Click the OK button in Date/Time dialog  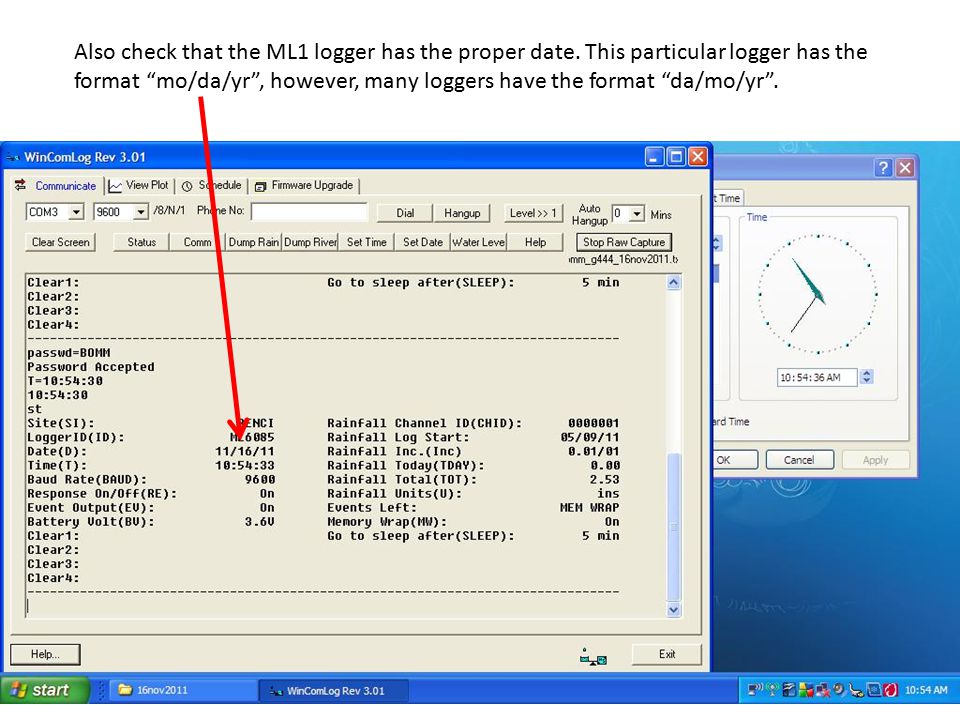[734, 460]
